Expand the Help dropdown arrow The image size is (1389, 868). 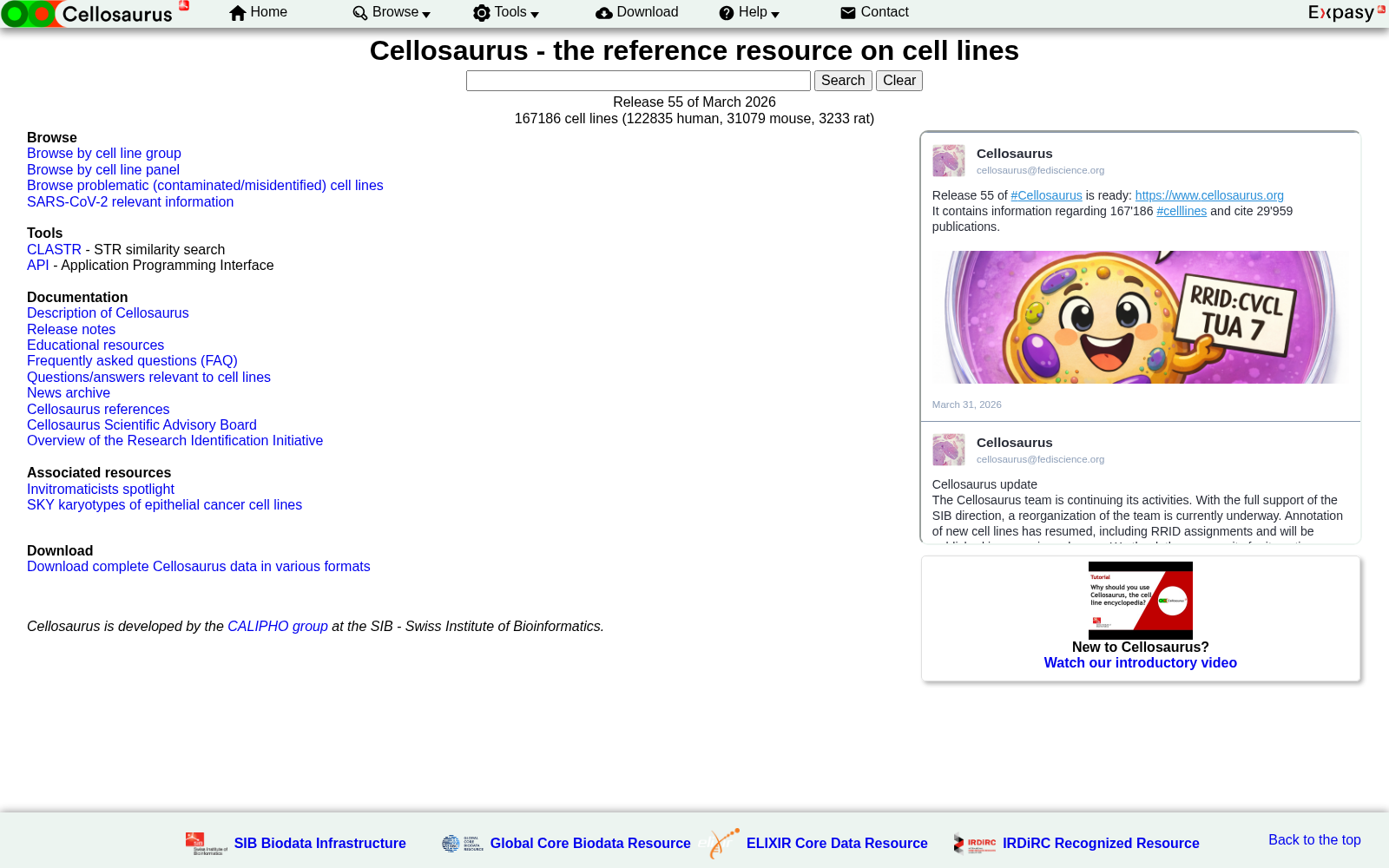click(x=775, y=15)
